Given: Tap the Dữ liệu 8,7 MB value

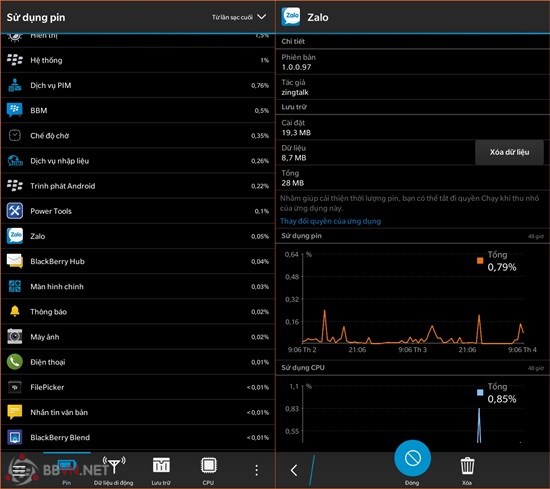Looking at the screenshot, I should pyautogui.click(x=294, y=158).
